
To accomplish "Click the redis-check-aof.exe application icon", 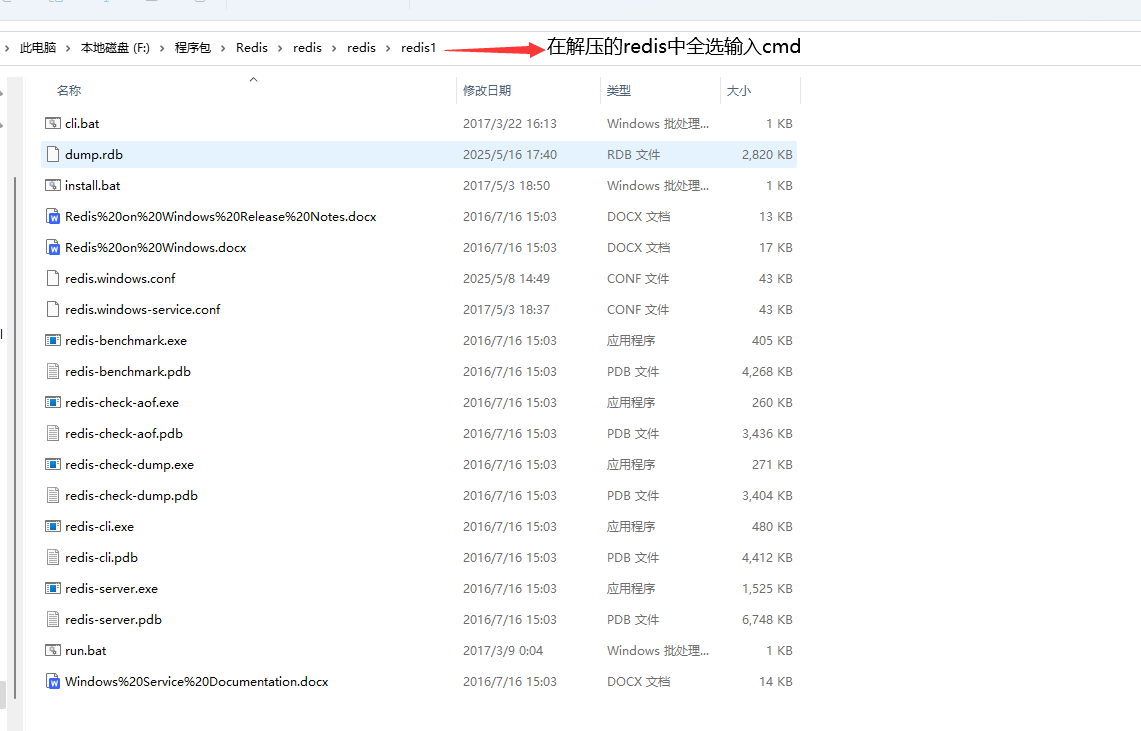I will click(x=52, y=402).
